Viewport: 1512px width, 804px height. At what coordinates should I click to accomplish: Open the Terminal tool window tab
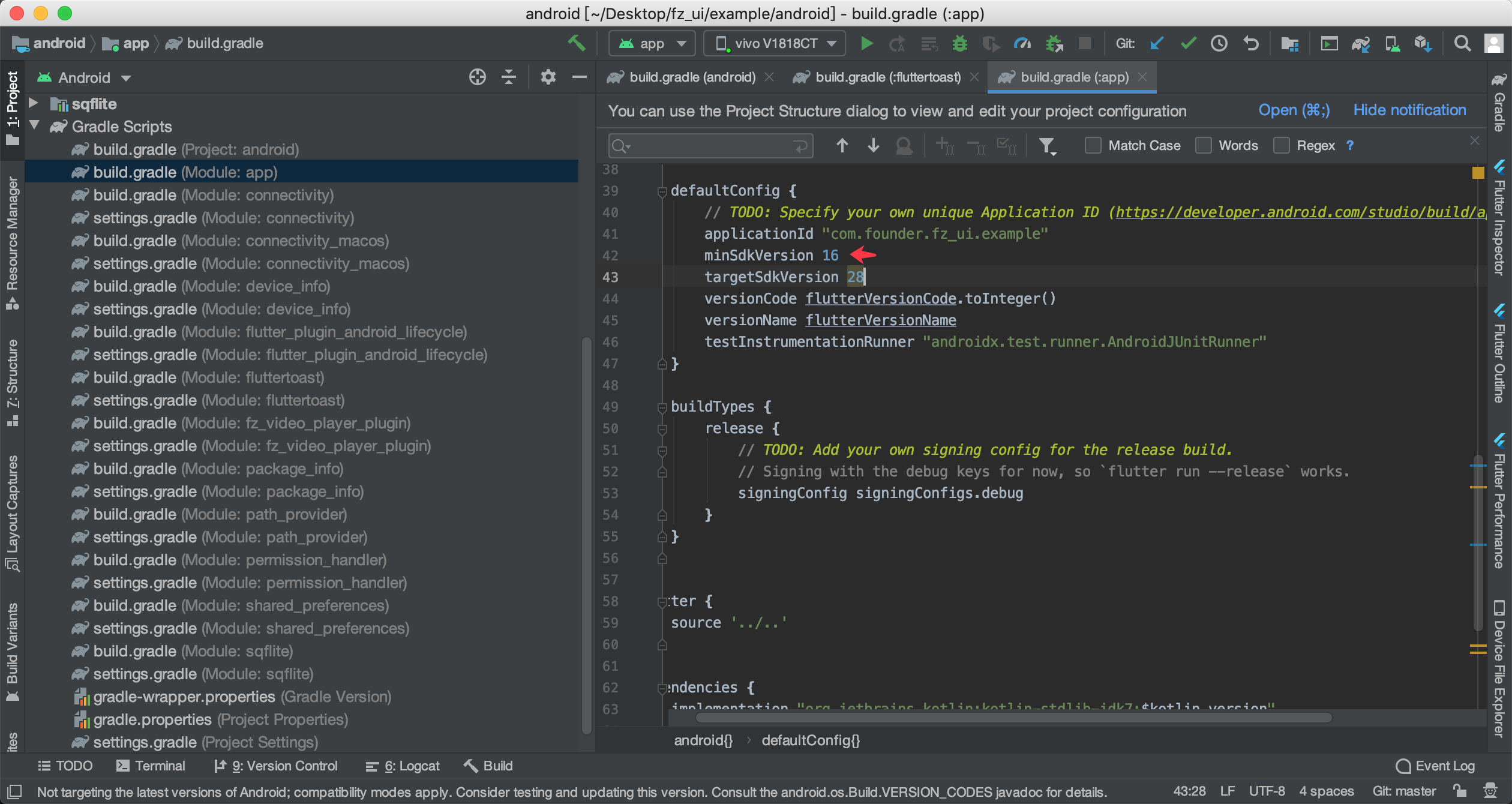point(151,766)
